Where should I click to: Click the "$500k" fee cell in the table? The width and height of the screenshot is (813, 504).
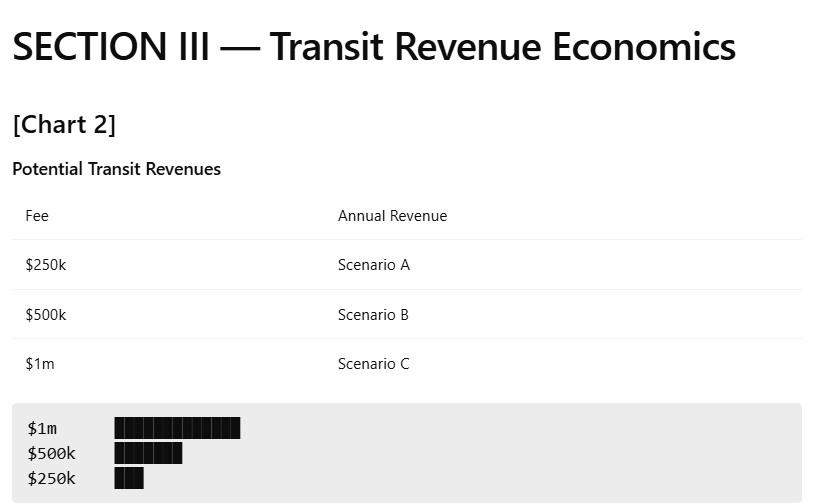pyautogui.click(x=46, y=315)
